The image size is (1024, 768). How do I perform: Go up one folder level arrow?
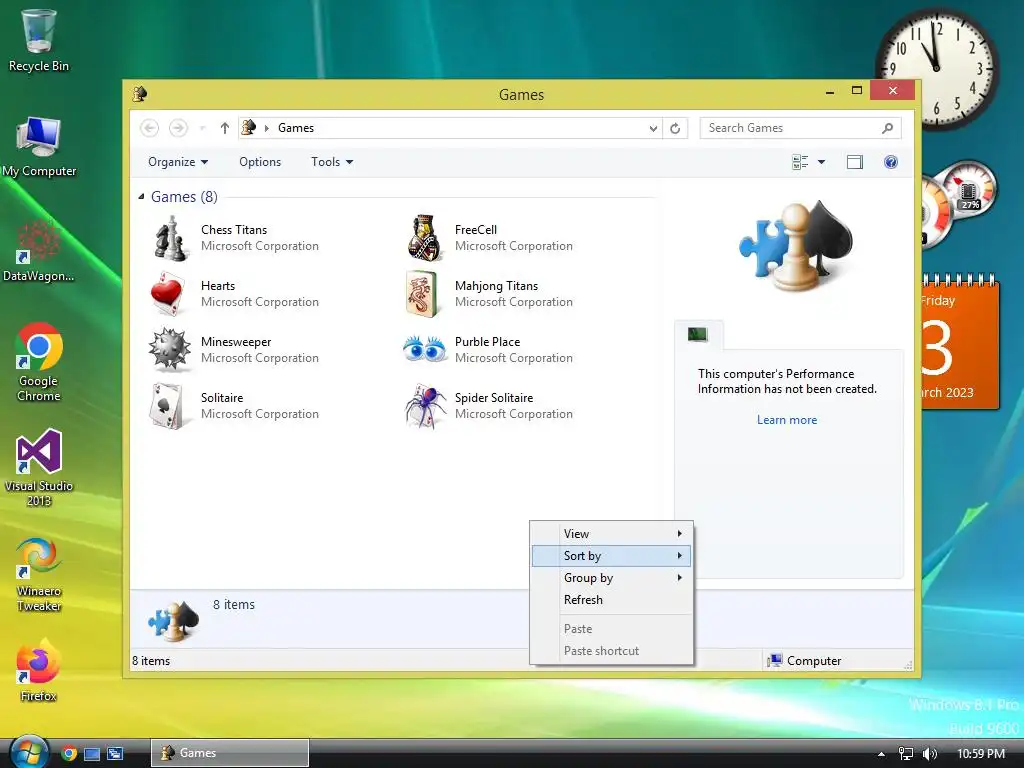[x=225, y=128]
